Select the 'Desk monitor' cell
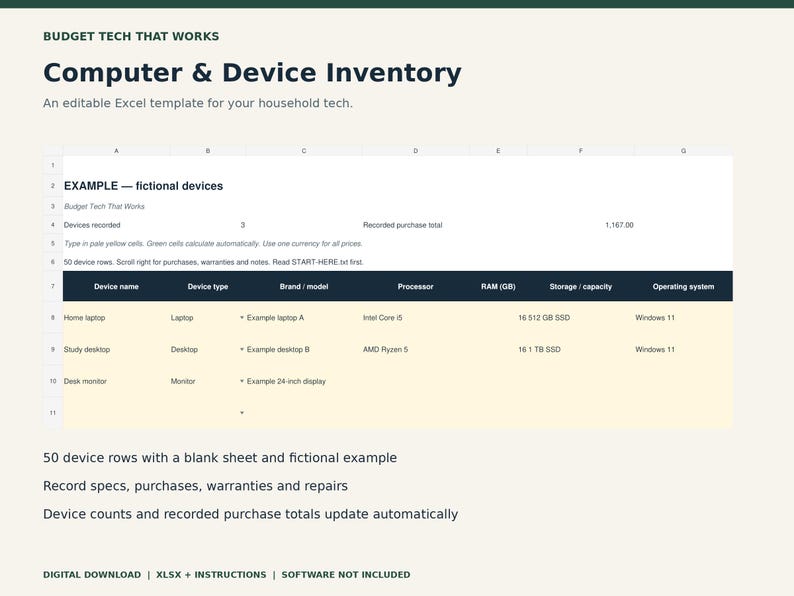 point(116,381)
